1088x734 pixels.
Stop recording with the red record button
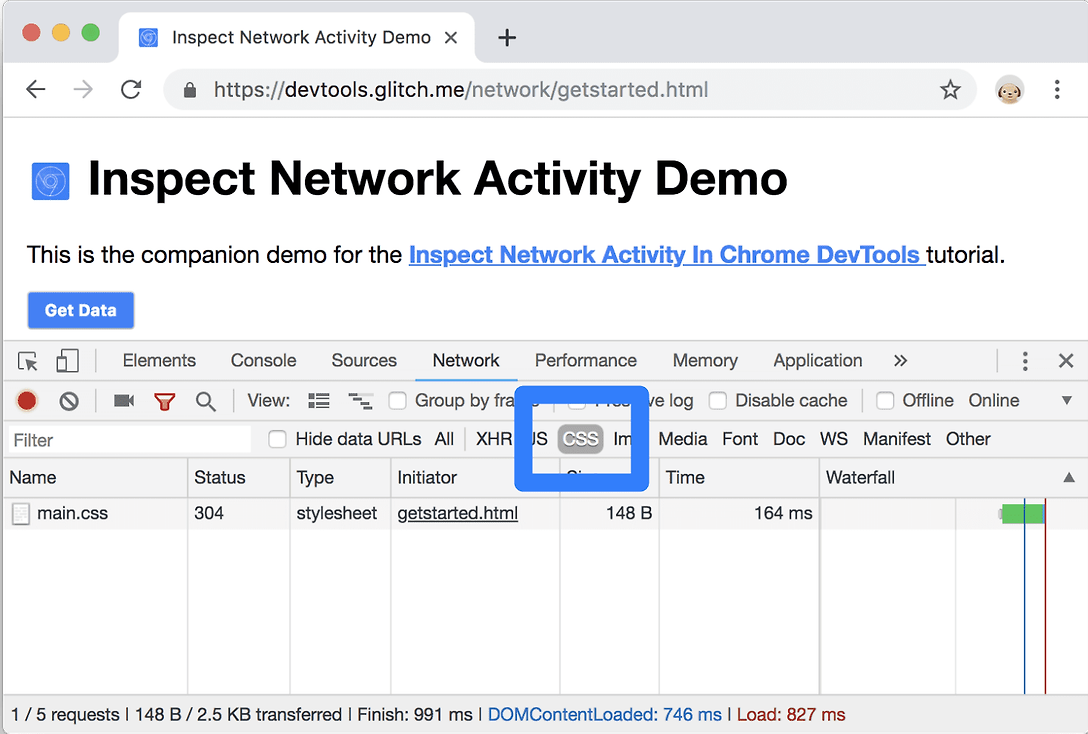(x=27, y=401)
